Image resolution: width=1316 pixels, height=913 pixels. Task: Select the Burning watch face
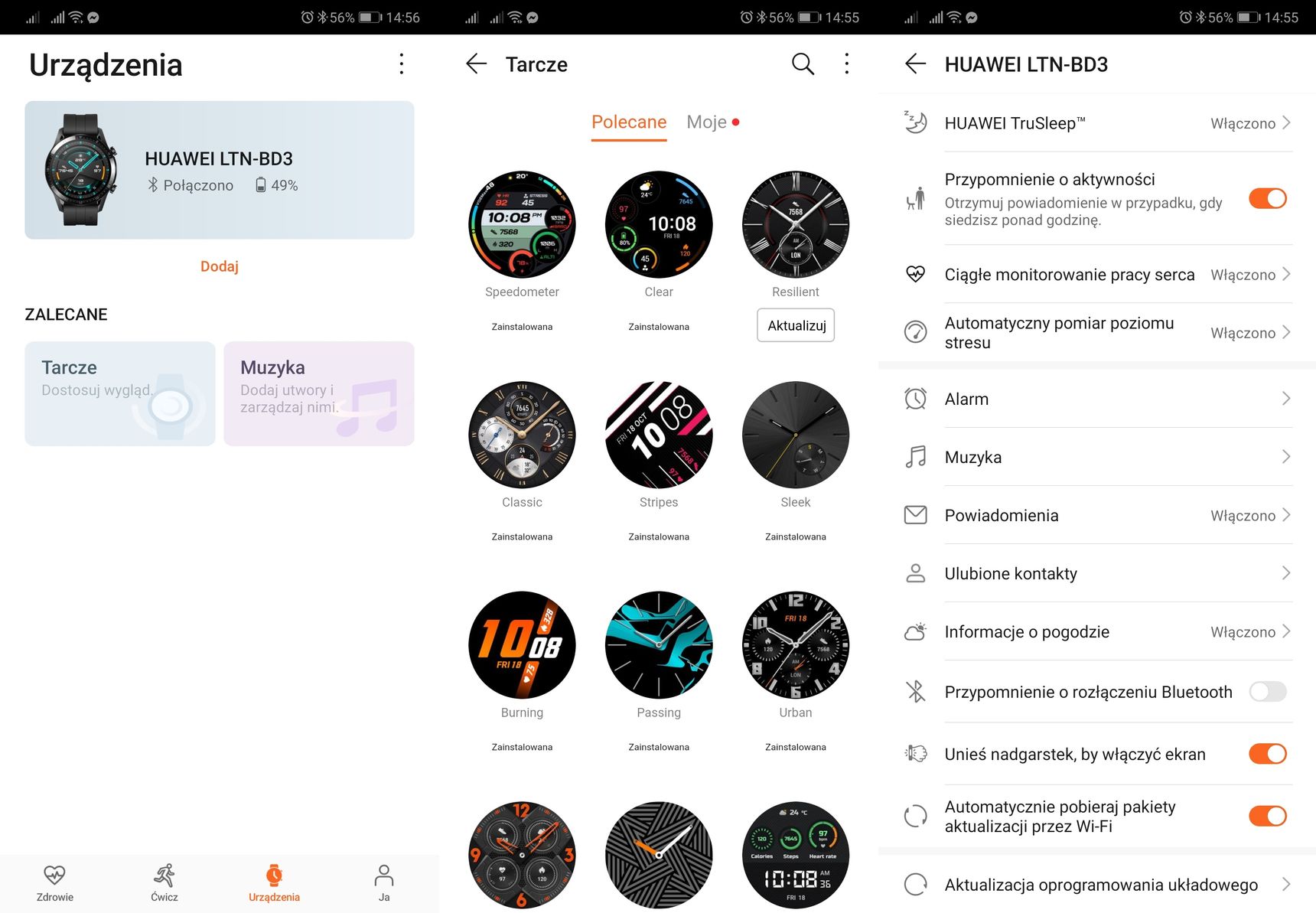522,644
